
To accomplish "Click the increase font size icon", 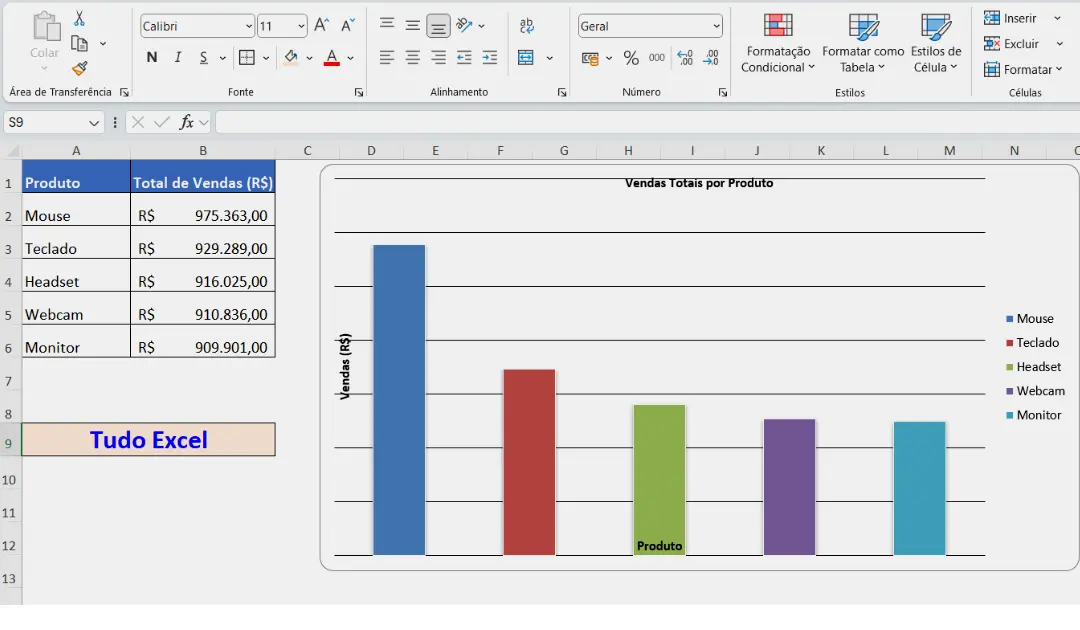I will tap(321, 26).
